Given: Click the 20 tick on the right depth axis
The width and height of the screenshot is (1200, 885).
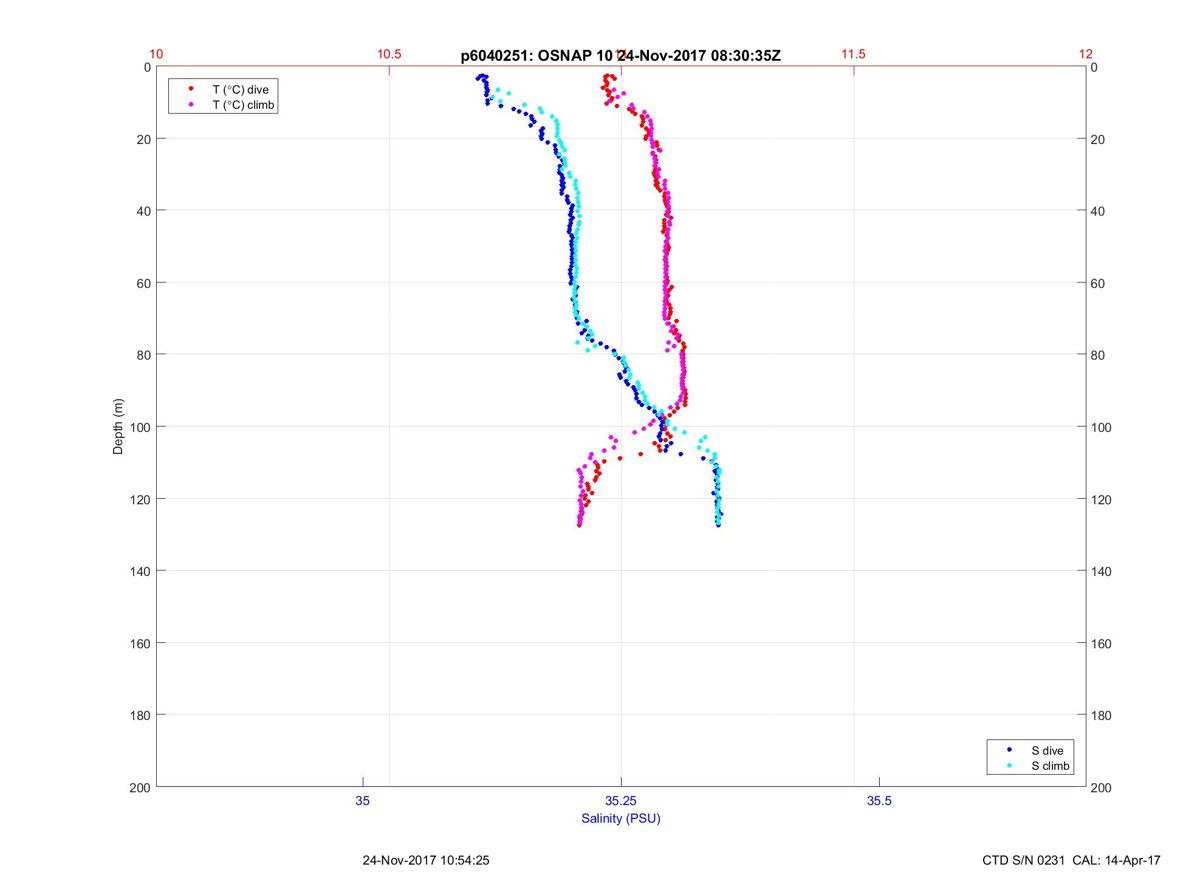Looking at the screenshot, I should click(x=1099, y=139).
